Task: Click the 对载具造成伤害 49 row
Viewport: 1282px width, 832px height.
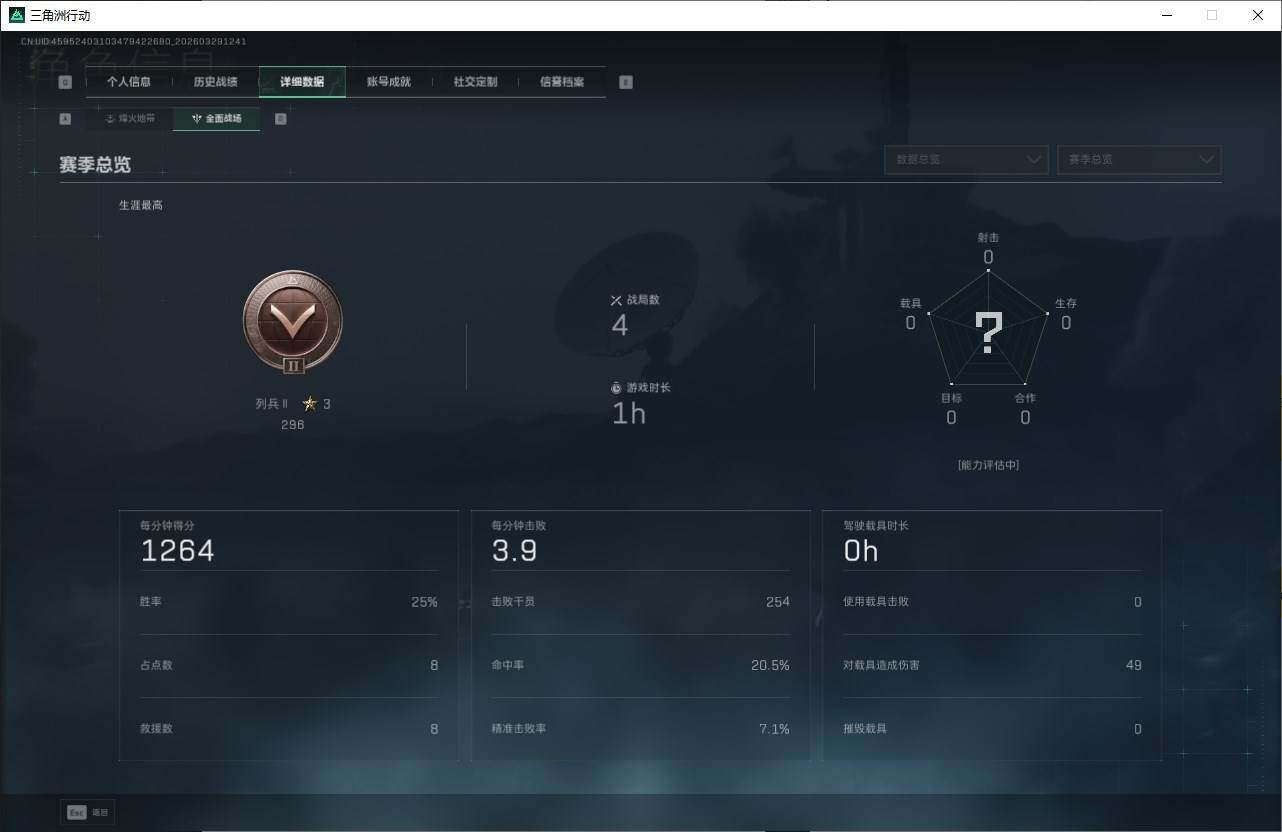Action: [x=993, y=665]
